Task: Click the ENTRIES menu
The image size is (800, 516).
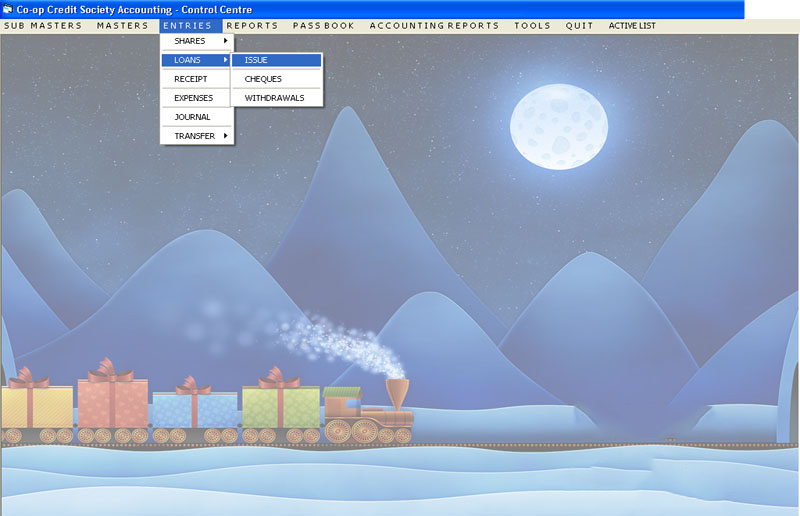Action: 187,25
